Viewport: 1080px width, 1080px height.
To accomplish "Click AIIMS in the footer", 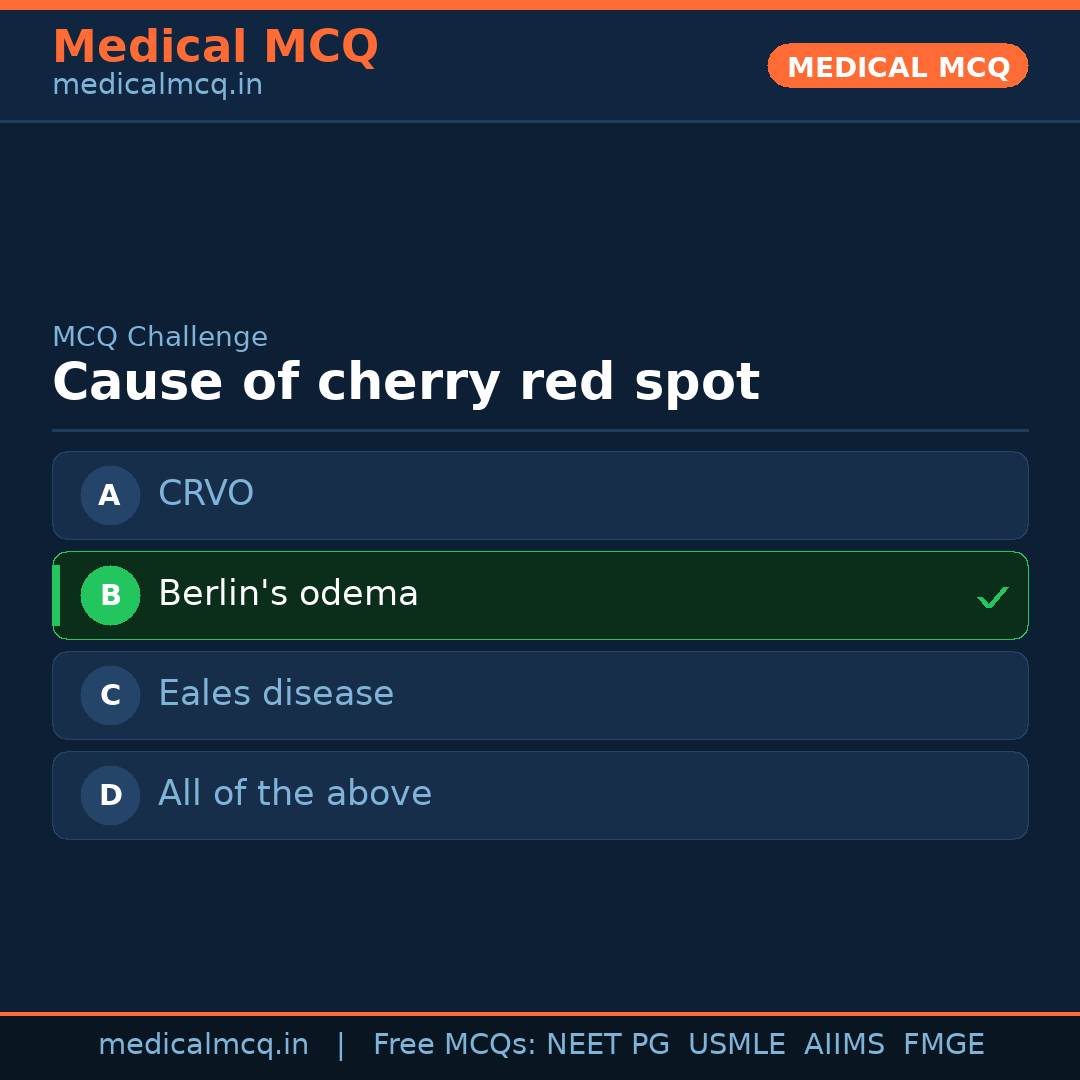I will tap(844, 1045).
